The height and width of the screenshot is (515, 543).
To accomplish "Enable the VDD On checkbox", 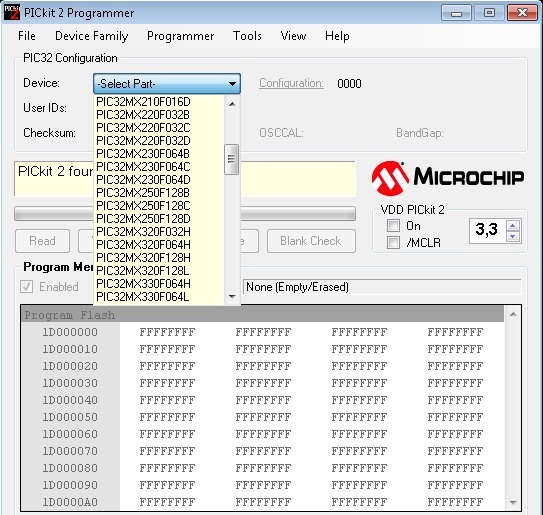I will click(x=393, y=225).
